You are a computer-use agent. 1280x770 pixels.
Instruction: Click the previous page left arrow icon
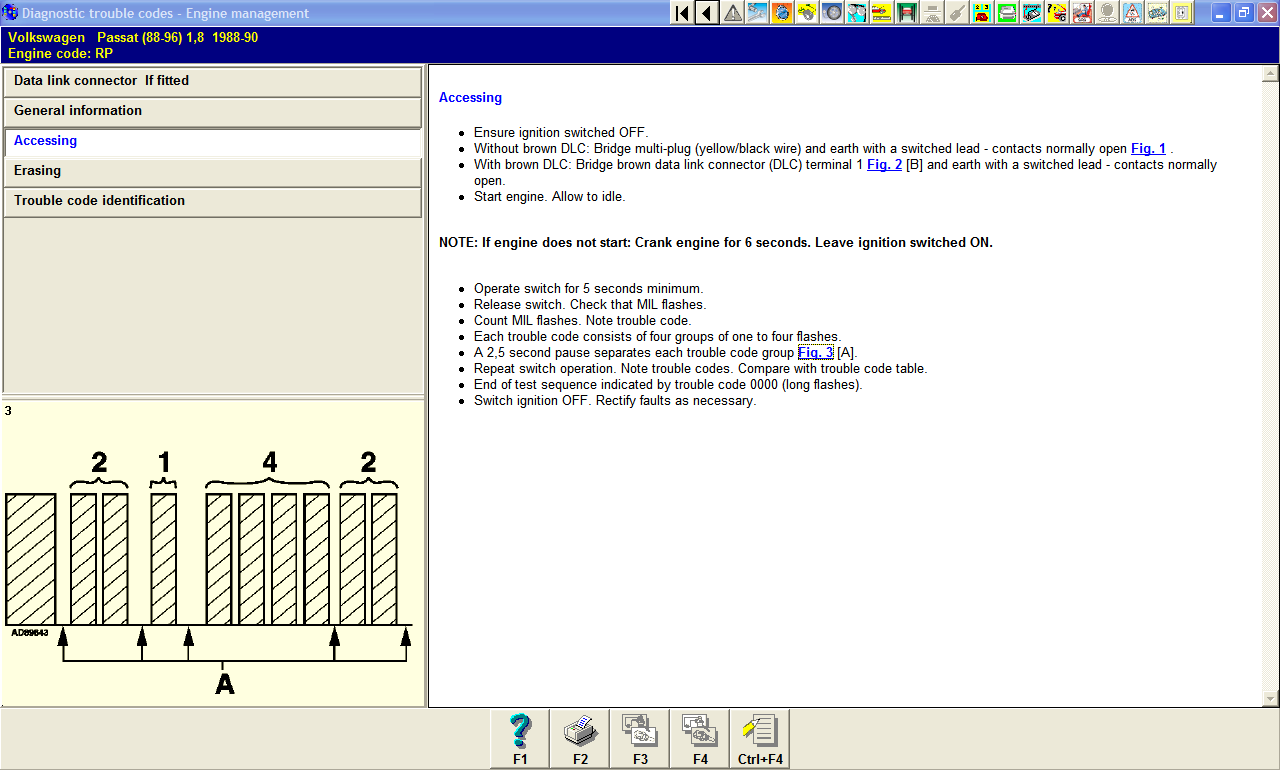(707, 13)
